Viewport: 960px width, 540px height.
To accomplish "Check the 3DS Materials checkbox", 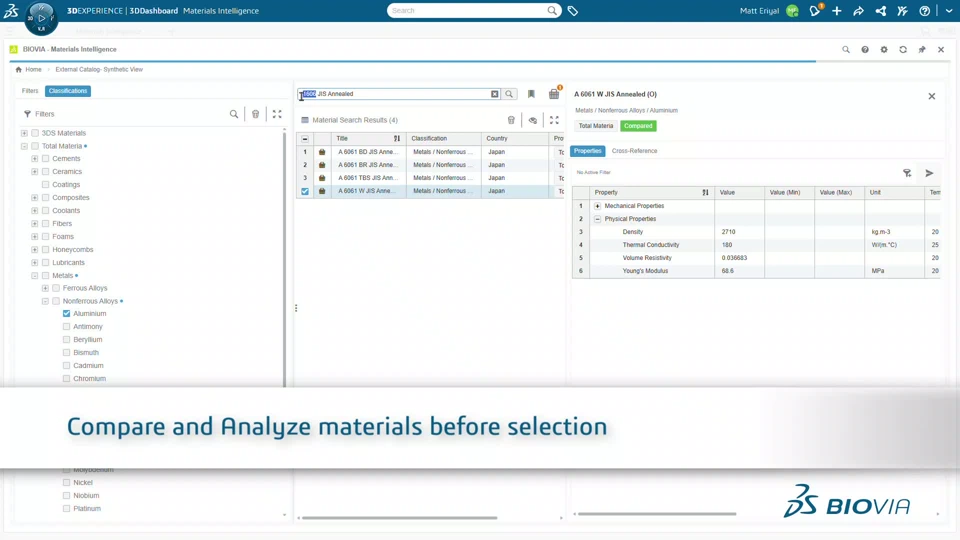I will click(35, 133).
